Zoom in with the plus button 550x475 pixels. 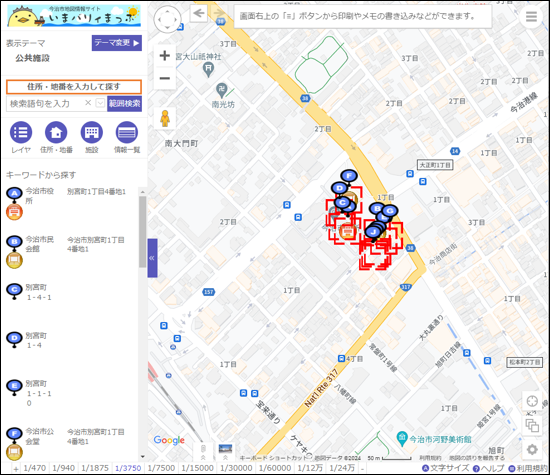coord(165,55)
